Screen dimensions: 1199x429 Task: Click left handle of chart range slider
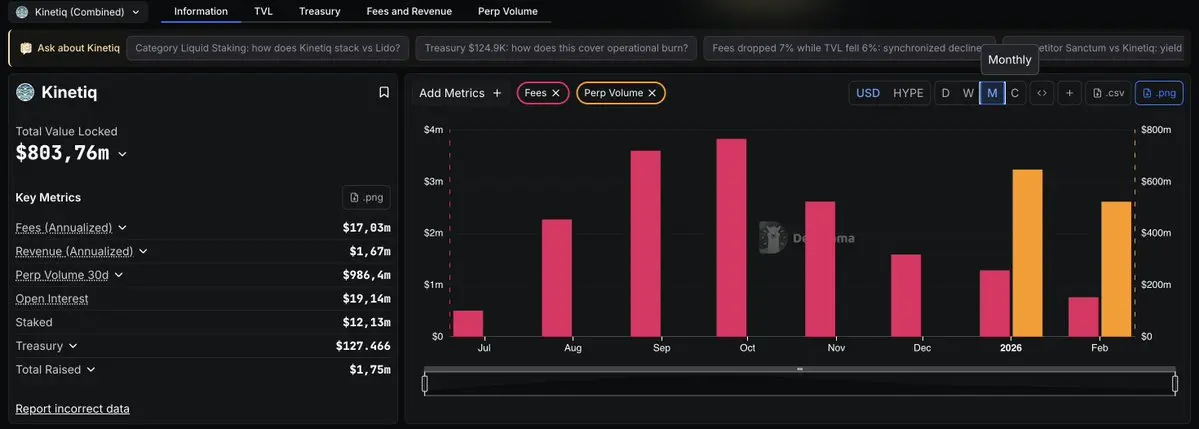[x=424, y=383]
